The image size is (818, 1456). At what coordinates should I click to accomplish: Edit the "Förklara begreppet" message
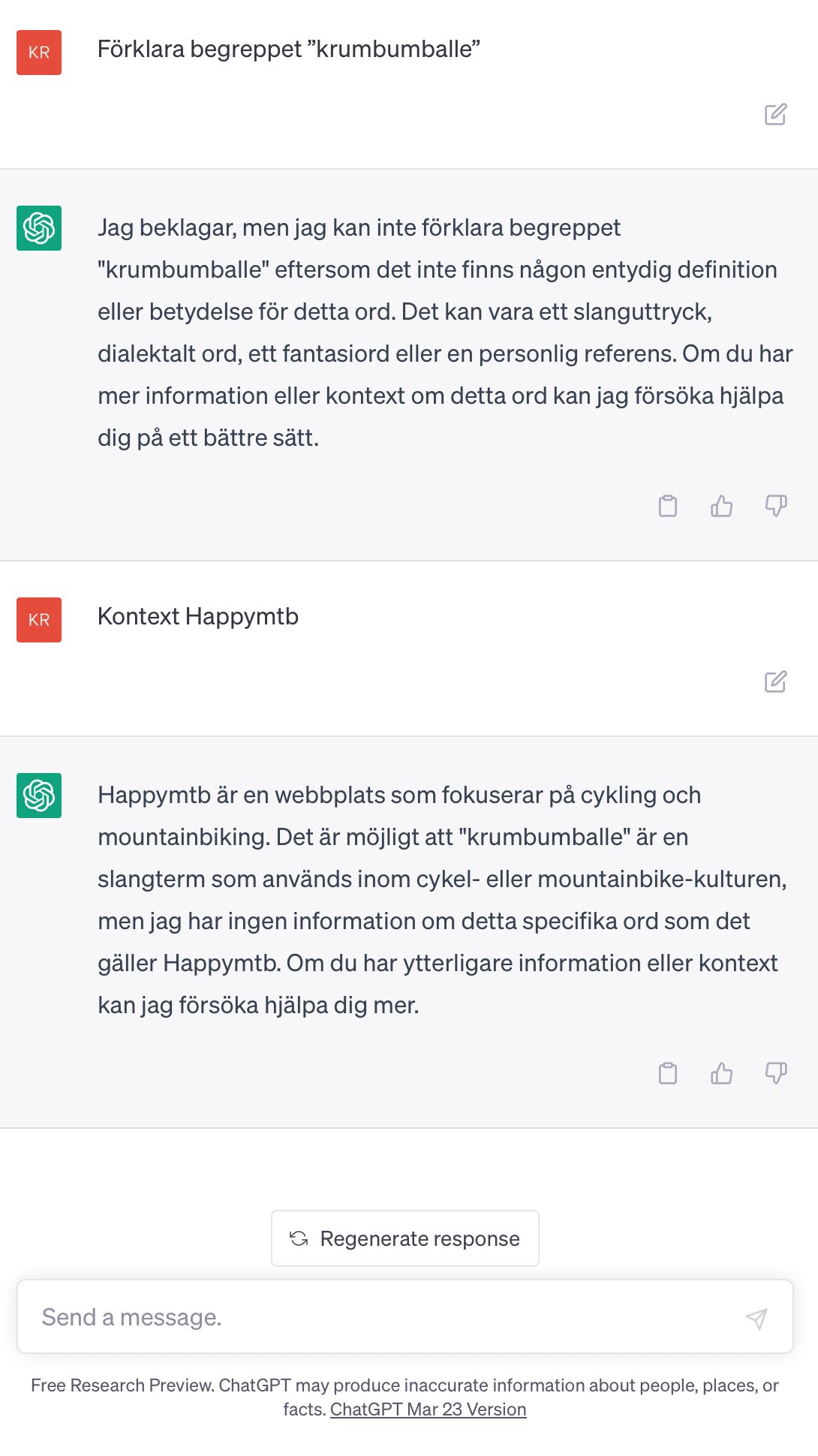775,114
